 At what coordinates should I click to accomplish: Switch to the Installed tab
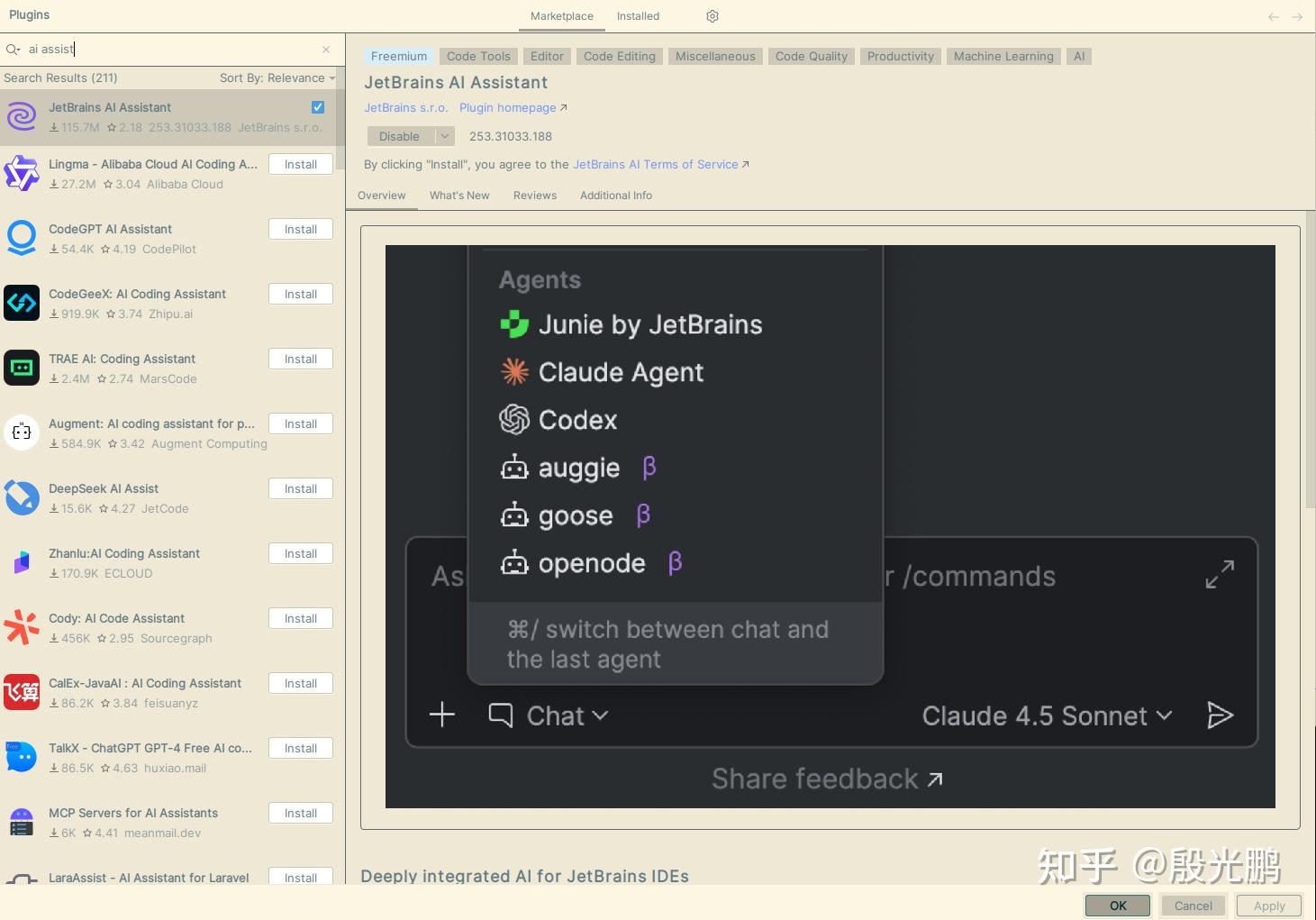(x=638, y=16)
